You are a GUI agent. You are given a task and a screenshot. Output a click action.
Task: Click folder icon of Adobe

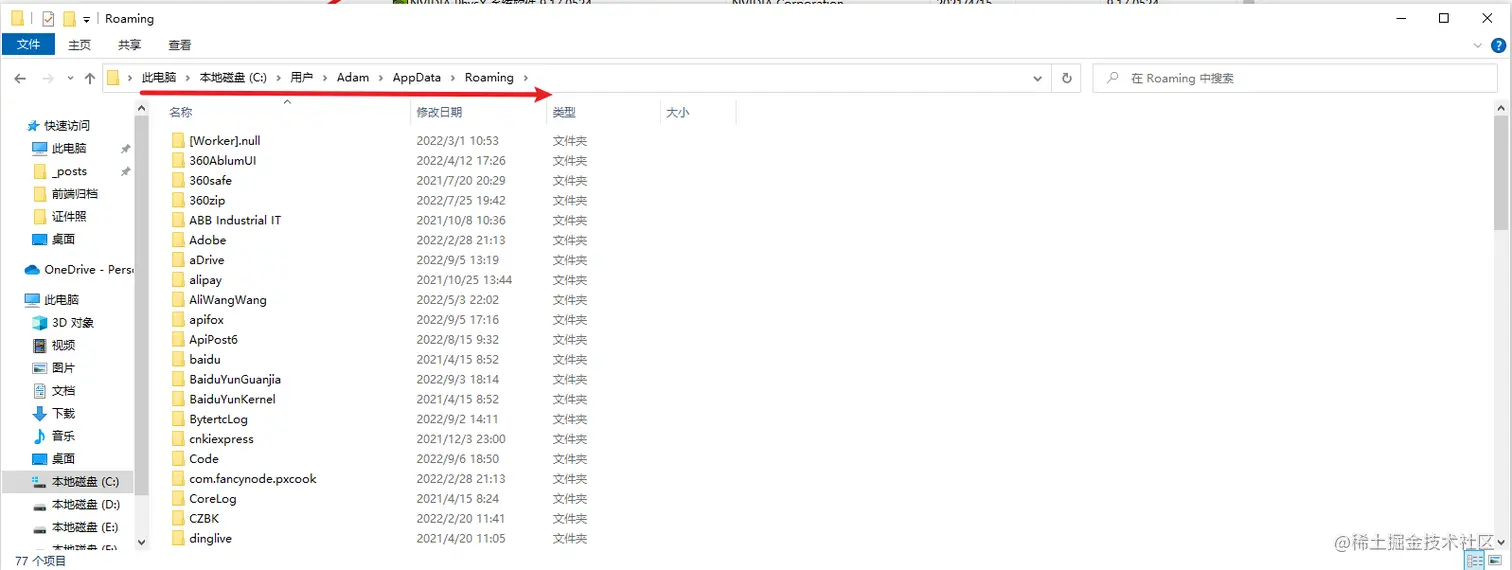point(178,240)
